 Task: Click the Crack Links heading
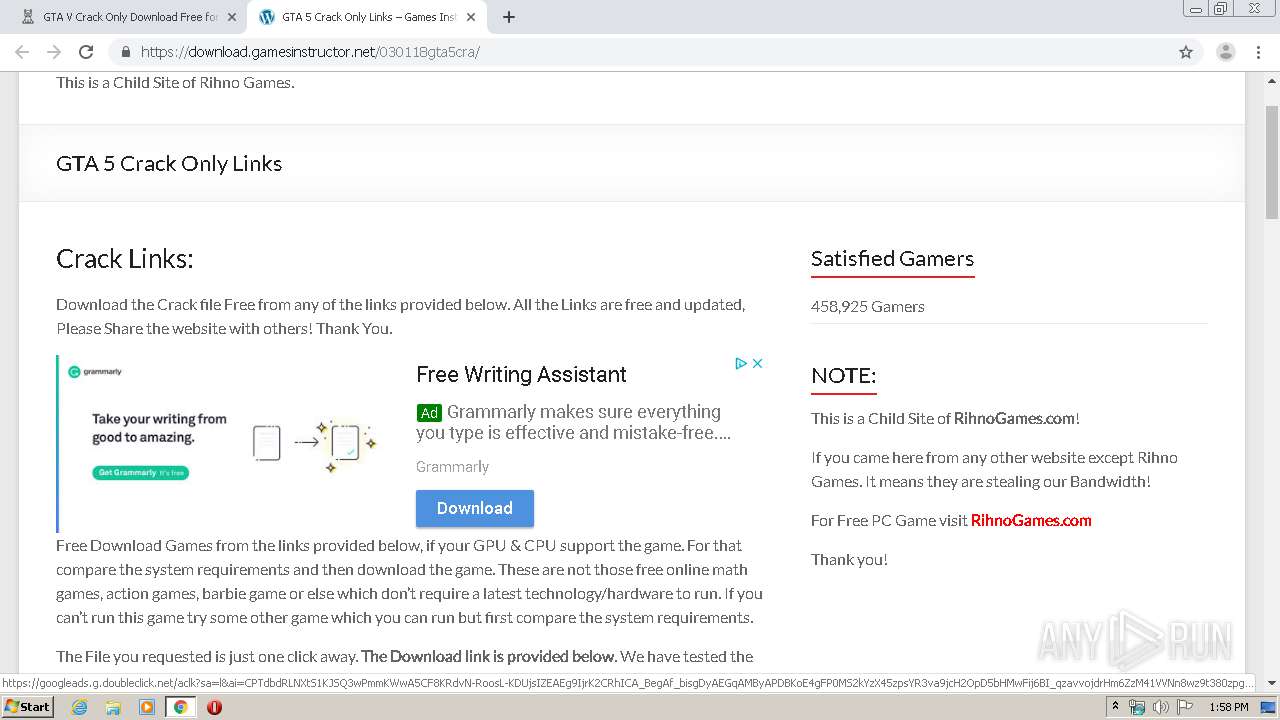pos(125,258)
